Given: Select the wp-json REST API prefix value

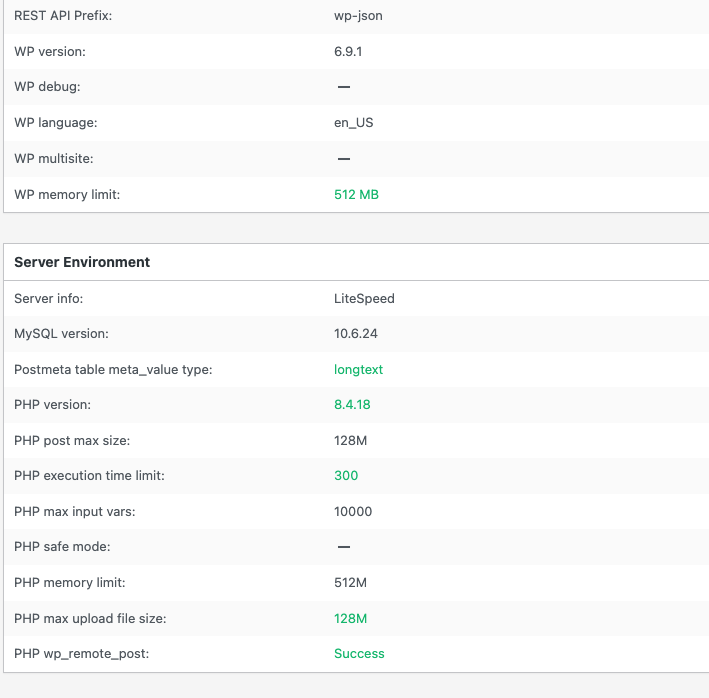Looking at the screenshot, I should point(356,15).
